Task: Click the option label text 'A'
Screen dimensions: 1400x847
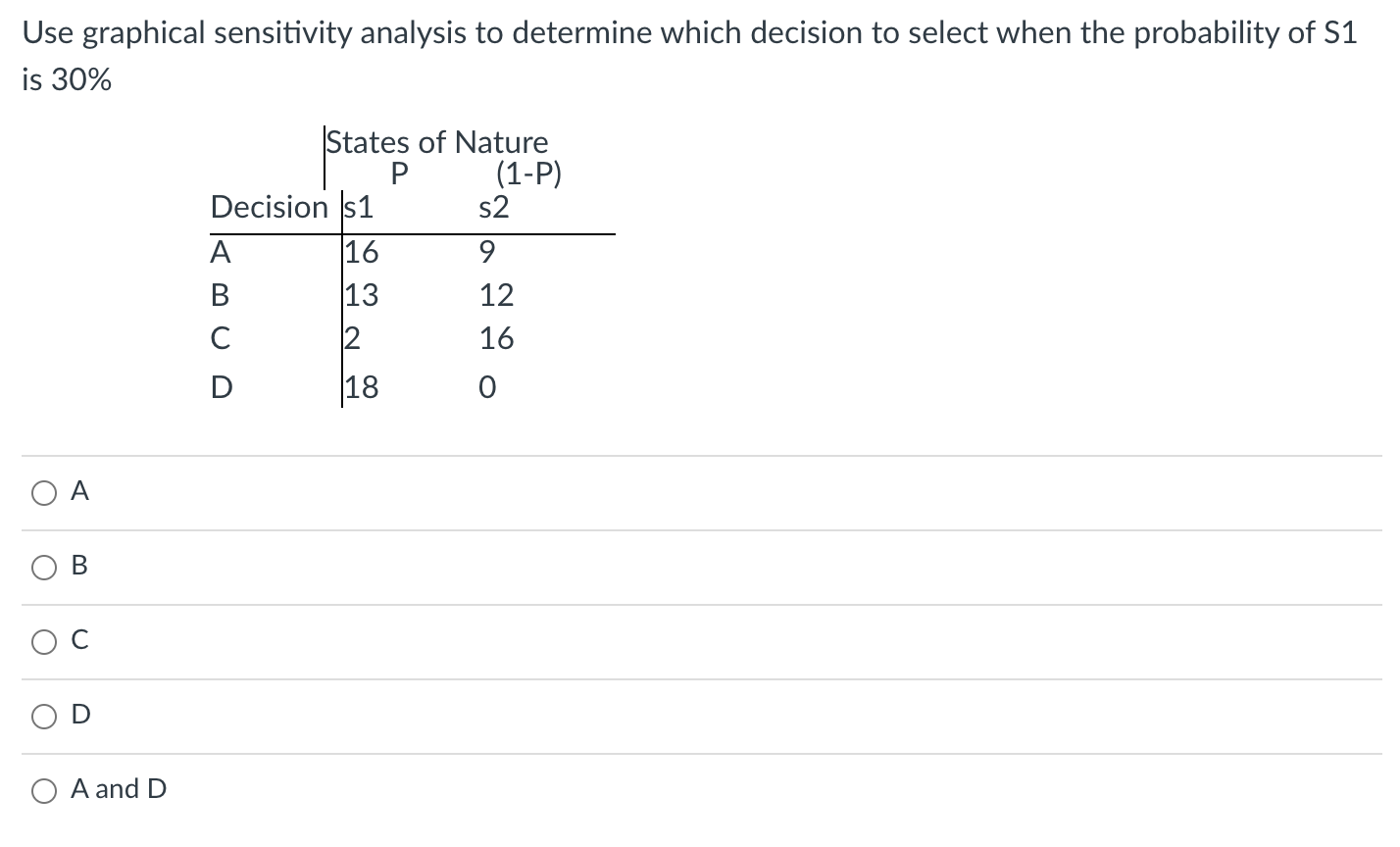Action: coord(79,492)
